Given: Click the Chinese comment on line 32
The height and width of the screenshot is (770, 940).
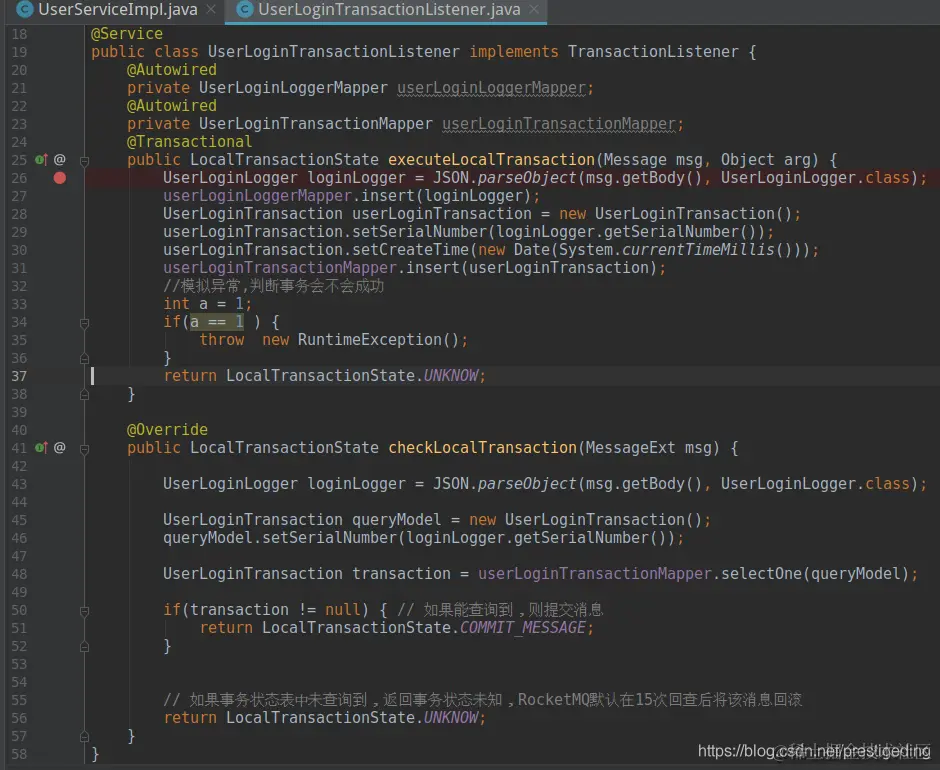Looking at the screenshot, I should click(x=273, y=286).
